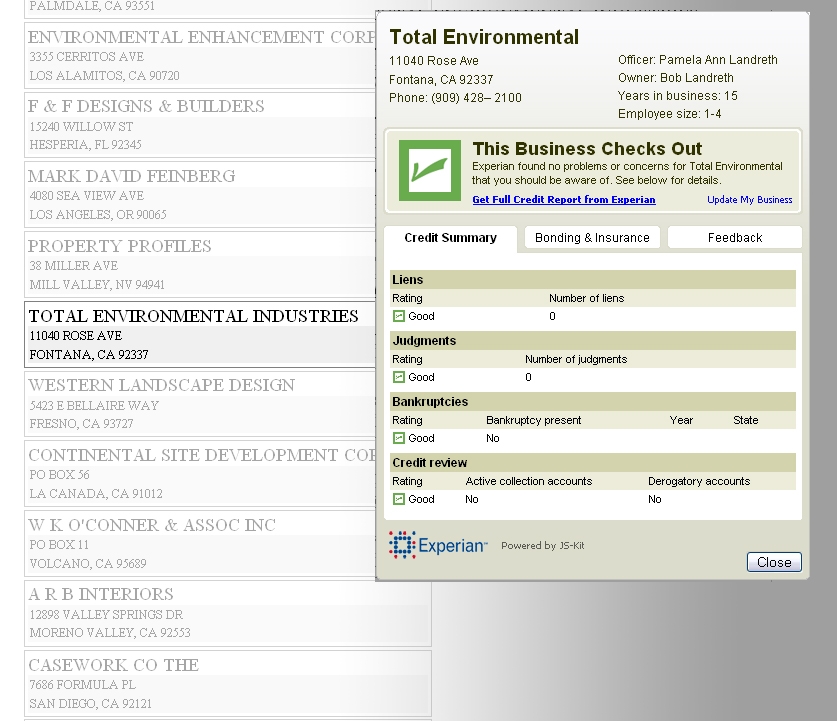
Task: Open the Feedback tab
Action: coord(735,237)
